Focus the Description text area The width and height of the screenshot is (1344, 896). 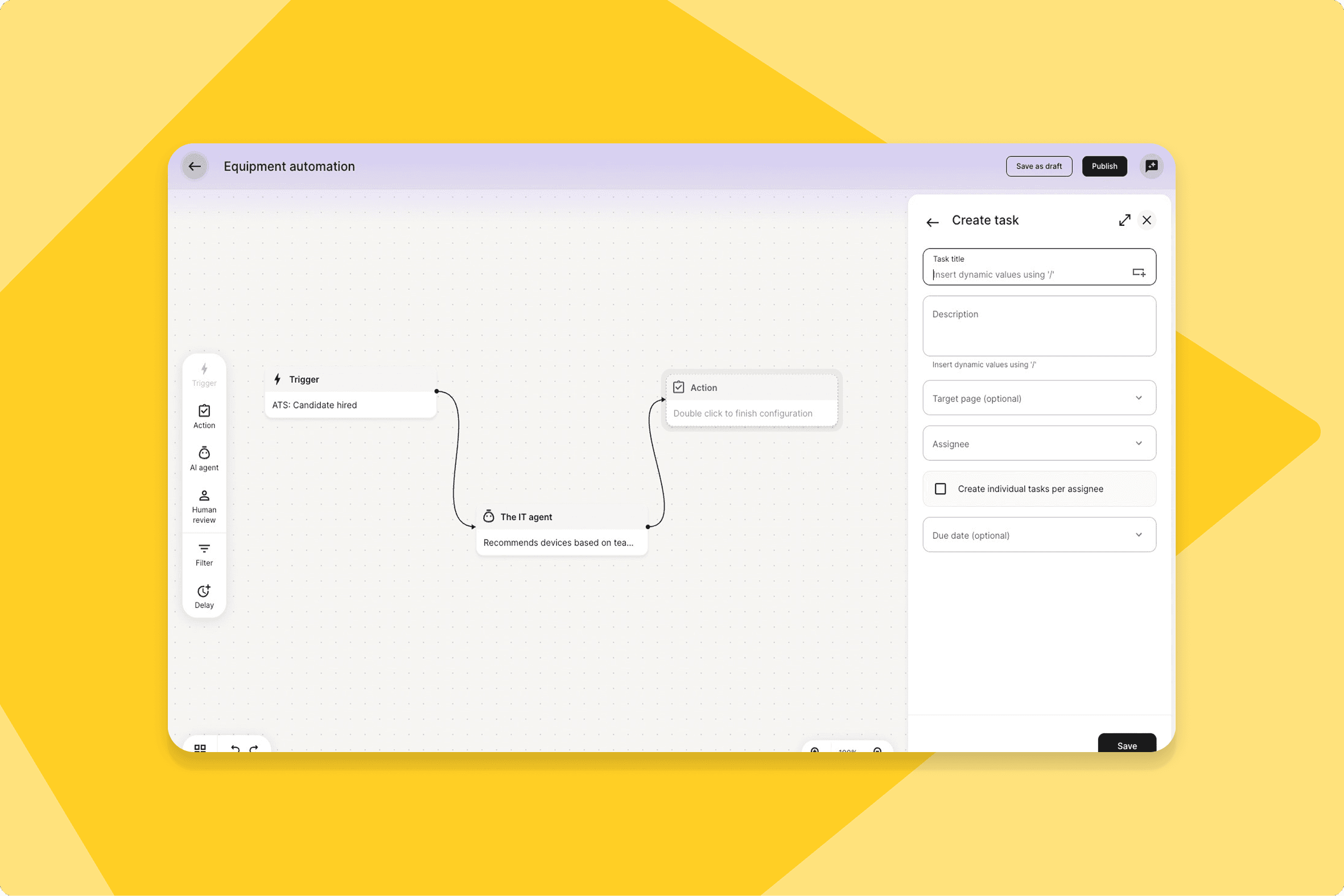click(1039, 327)
